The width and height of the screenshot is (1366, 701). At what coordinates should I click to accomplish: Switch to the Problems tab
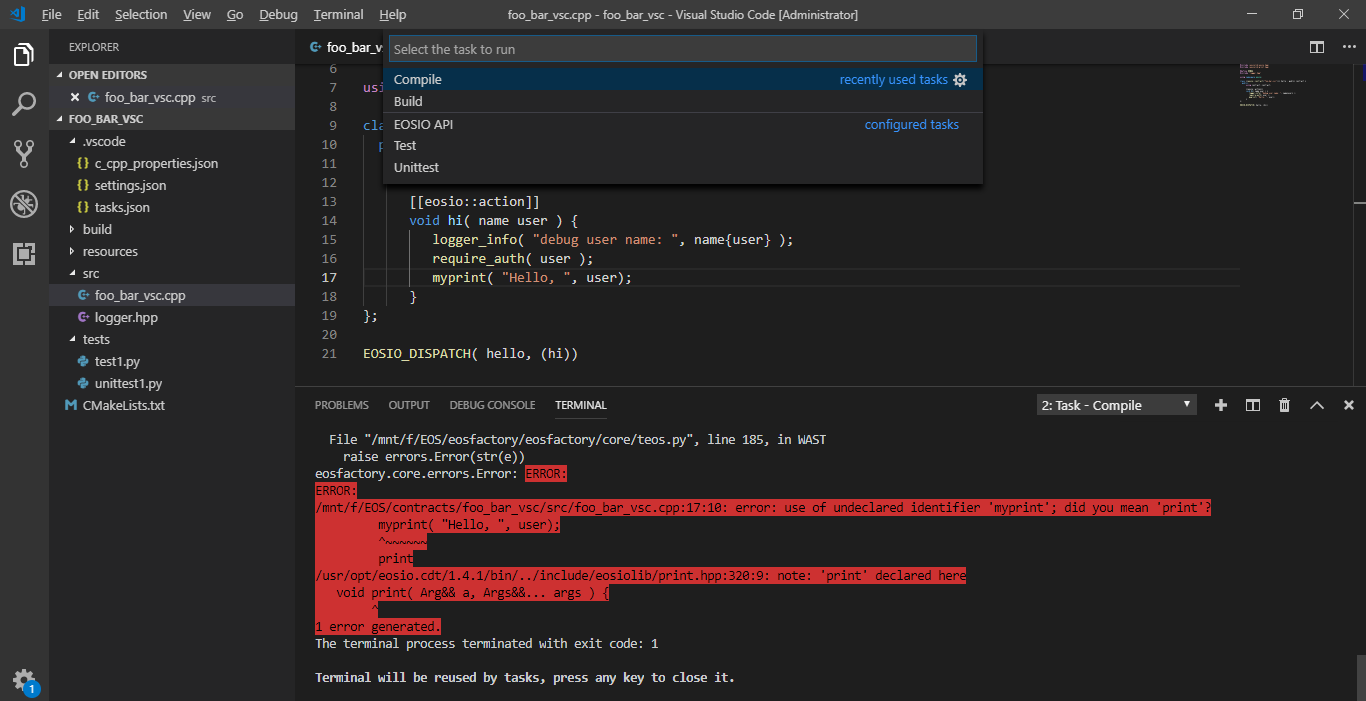[x=342, y=405]
